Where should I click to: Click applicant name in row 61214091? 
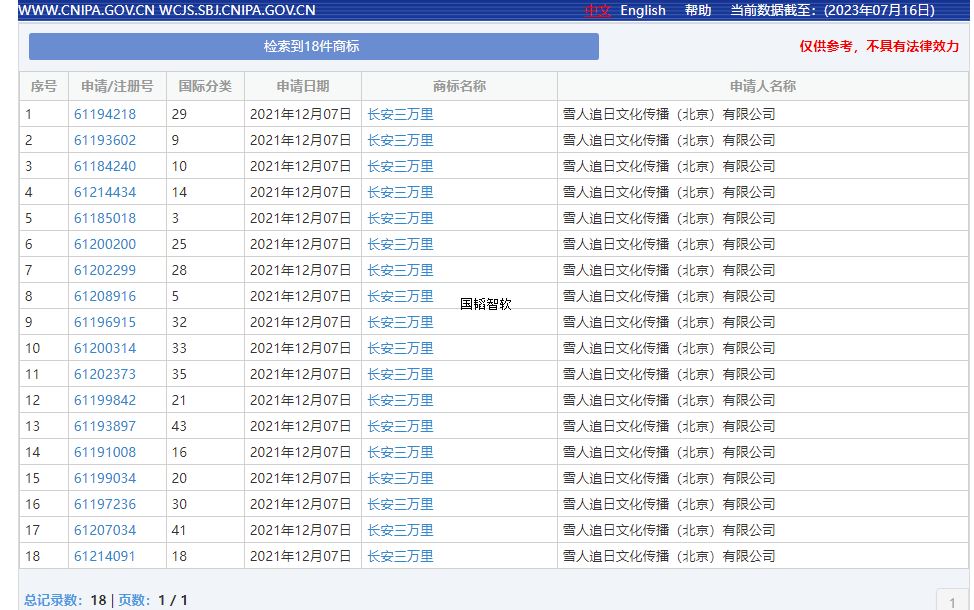pyautogui.click(x=669, y=557)
